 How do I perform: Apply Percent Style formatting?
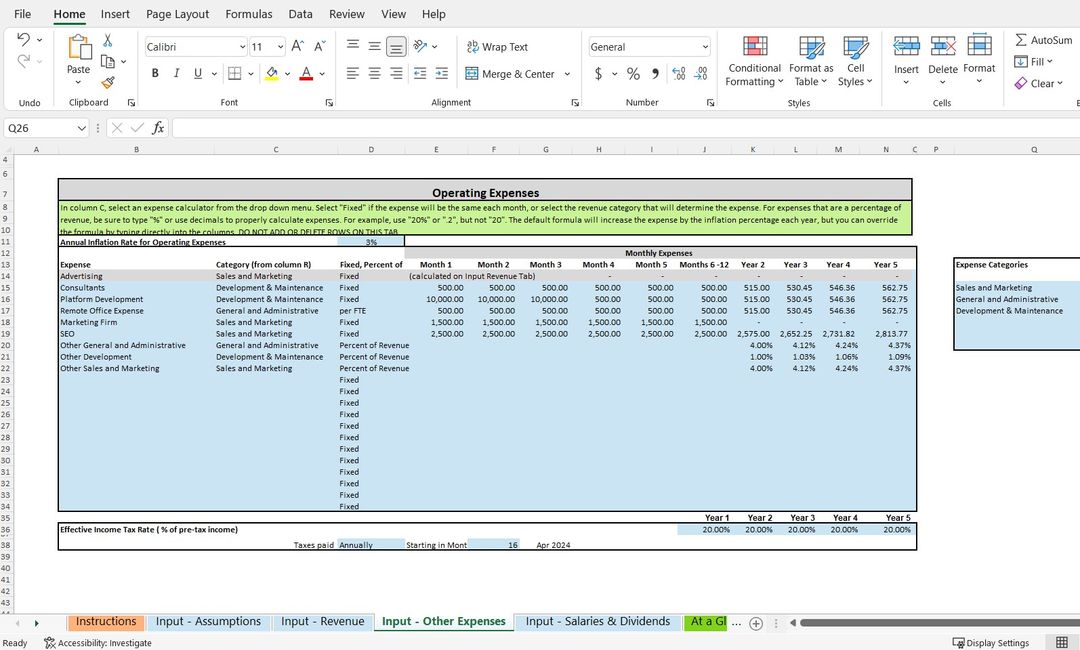click(631, 73)
